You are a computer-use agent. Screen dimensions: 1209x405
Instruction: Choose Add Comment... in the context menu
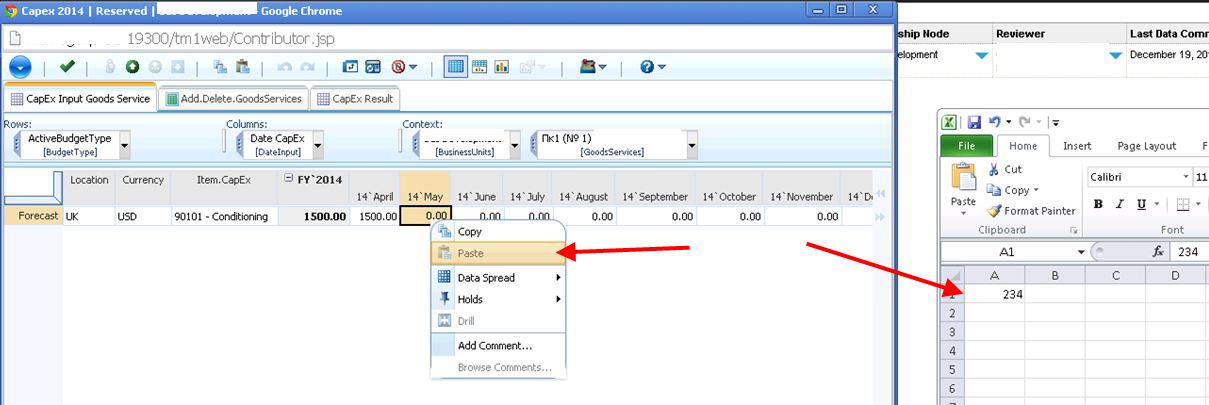tap(497, 345)
